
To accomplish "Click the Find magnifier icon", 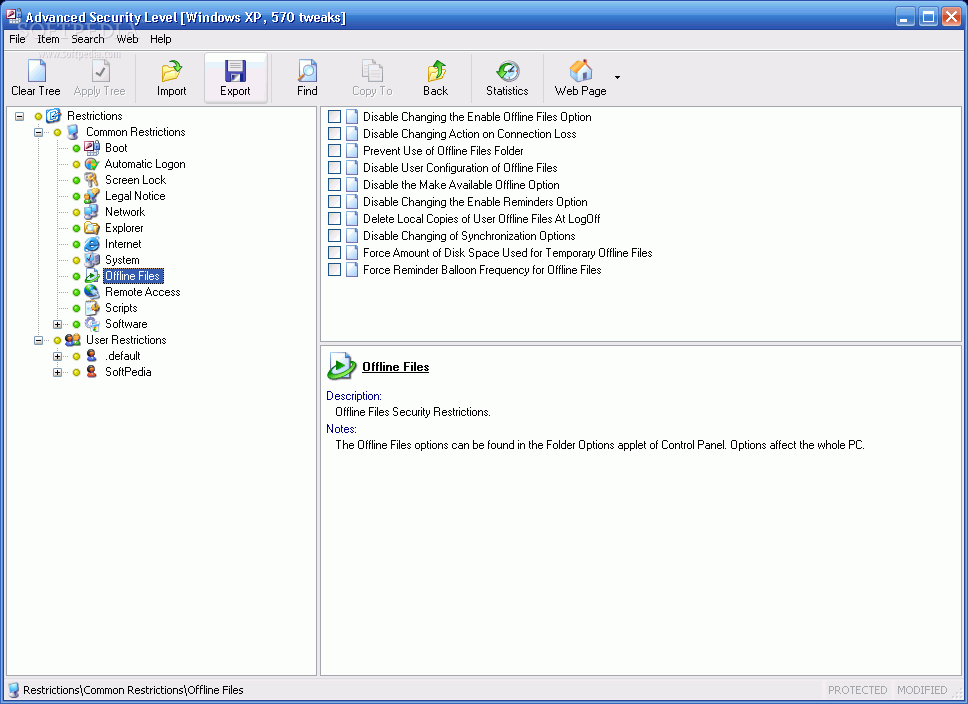I will (x=307, y=71).
